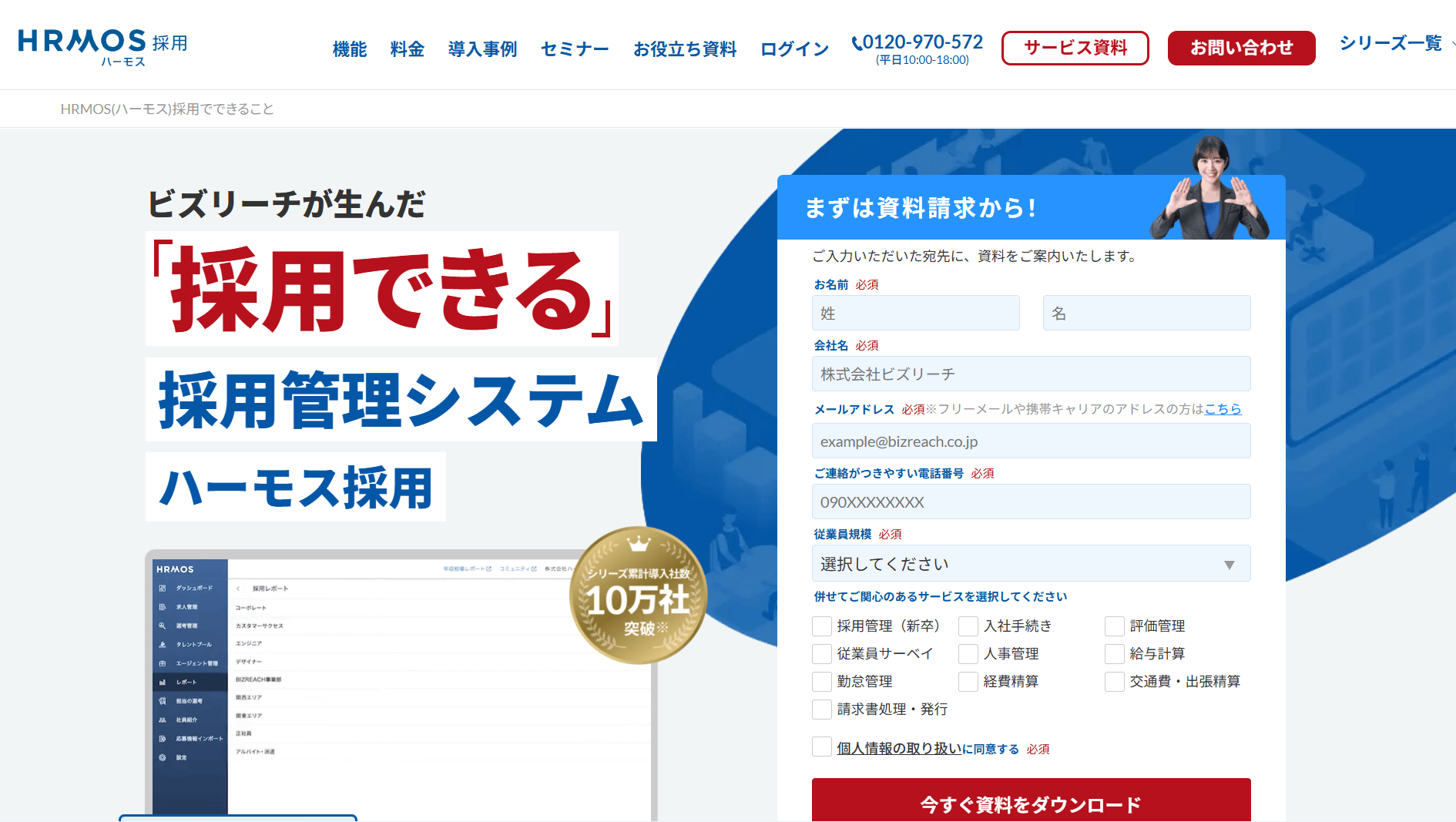Click the 設定 gear icon in preview sidebar
1456x822 pixels.
click(163, 757)
